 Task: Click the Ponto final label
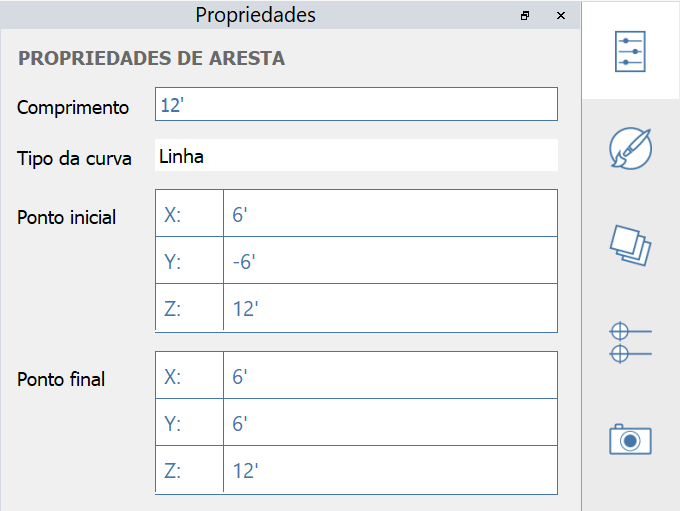61,379
